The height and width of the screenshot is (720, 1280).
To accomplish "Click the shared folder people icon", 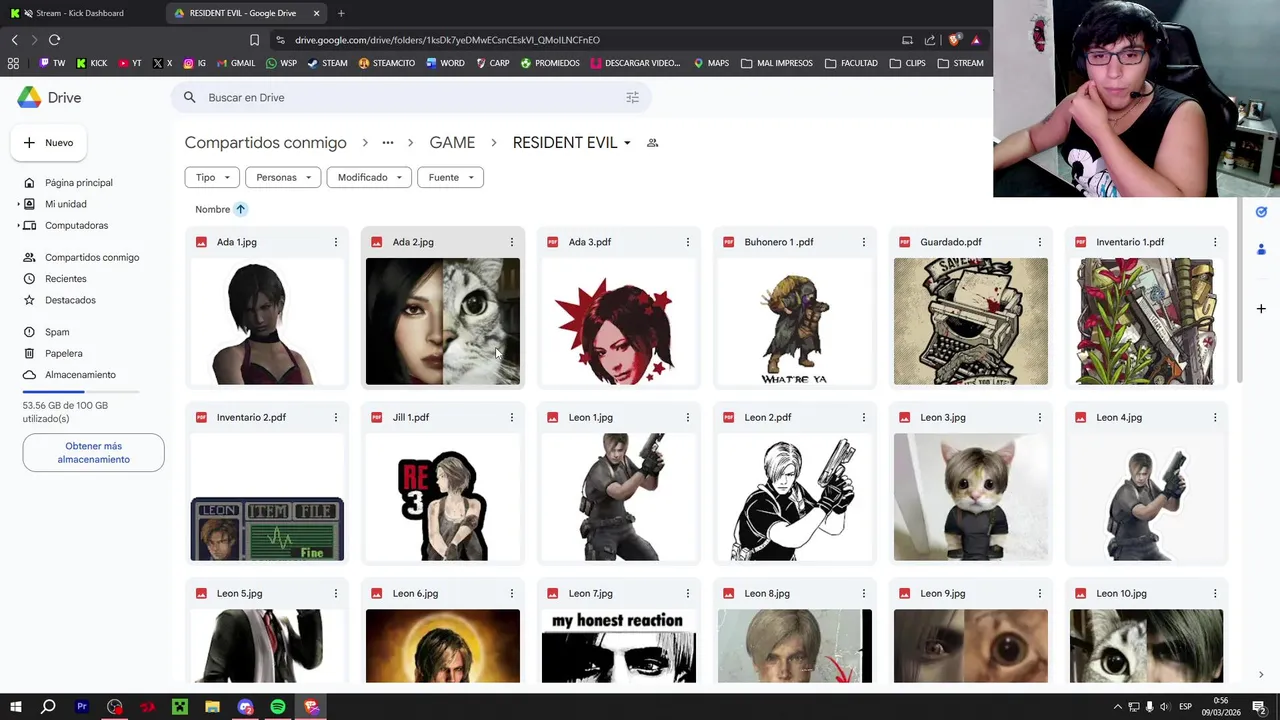I will [x=653, y=143].
